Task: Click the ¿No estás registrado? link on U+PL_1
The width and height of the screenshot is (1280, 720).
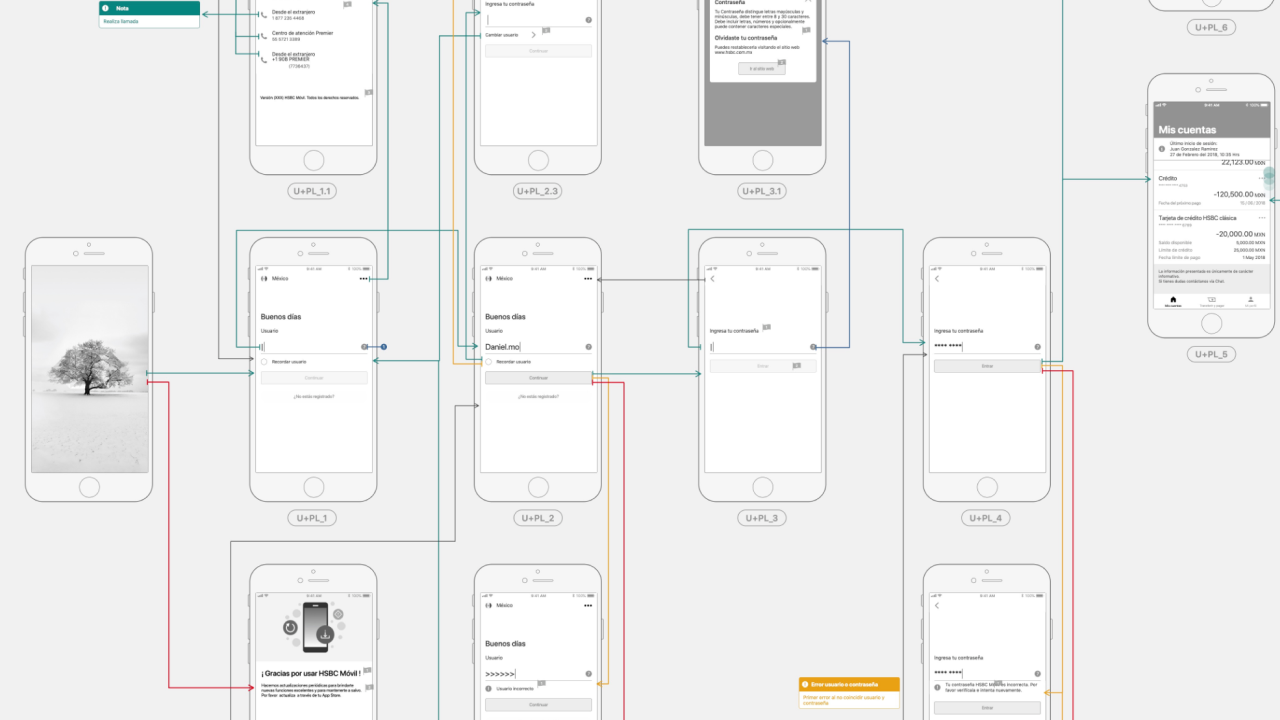Action: (x=314, y=397)
